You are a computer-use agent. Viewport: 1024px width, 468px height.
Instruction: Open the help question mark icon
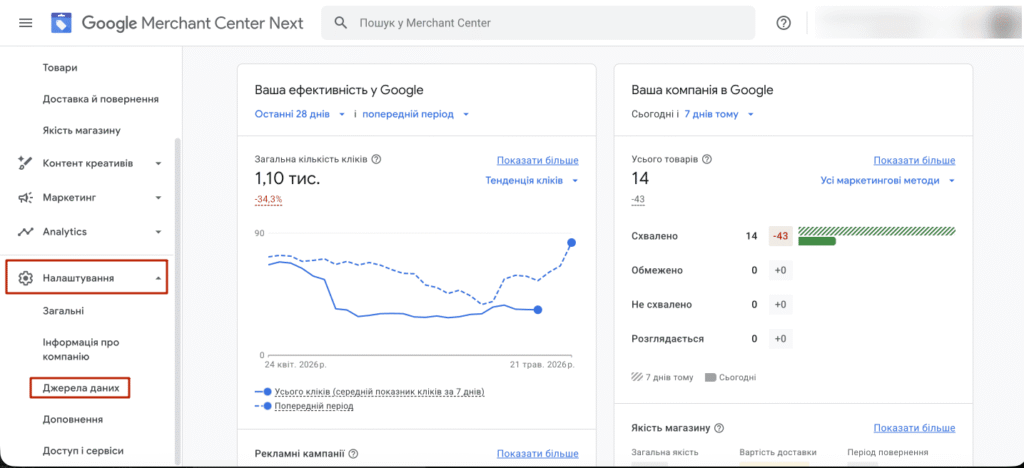click(x=783, y=23)
